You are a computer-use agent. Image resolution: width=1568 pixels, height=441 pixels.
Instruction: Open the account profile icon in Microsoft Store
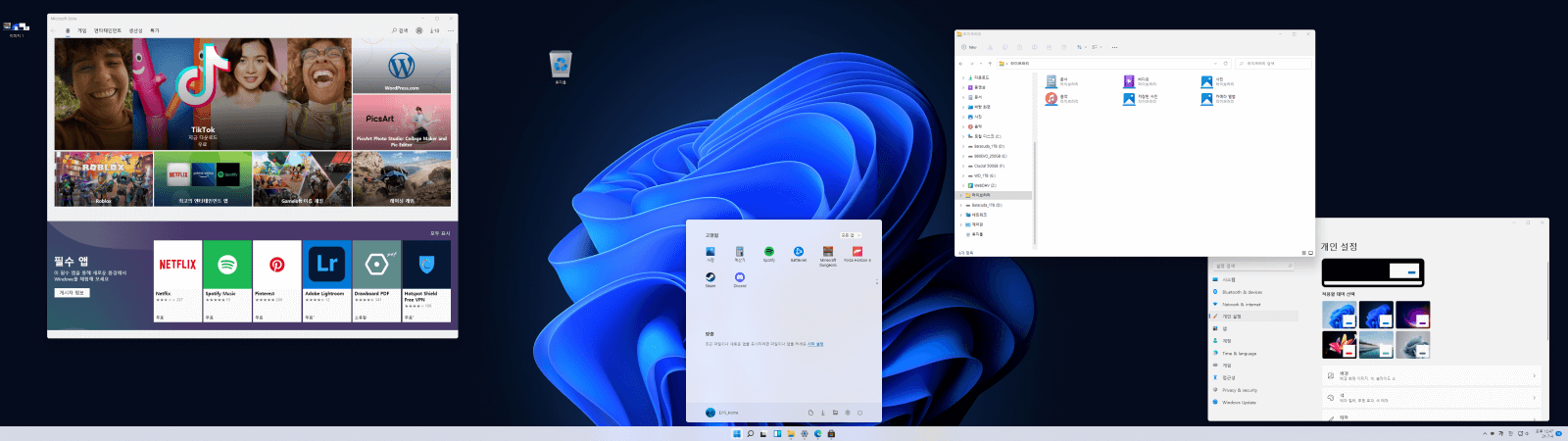[419, 30]
